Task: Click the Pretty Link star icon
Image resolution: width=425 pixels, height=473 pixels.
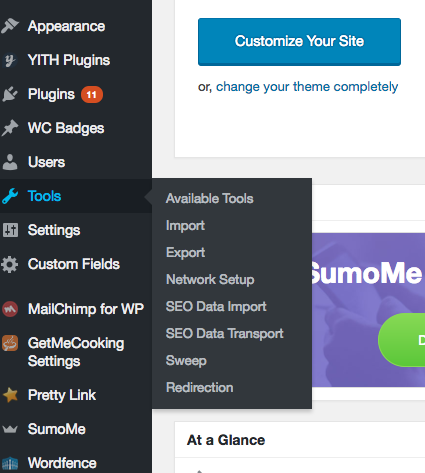Action: tap(10, 395)
